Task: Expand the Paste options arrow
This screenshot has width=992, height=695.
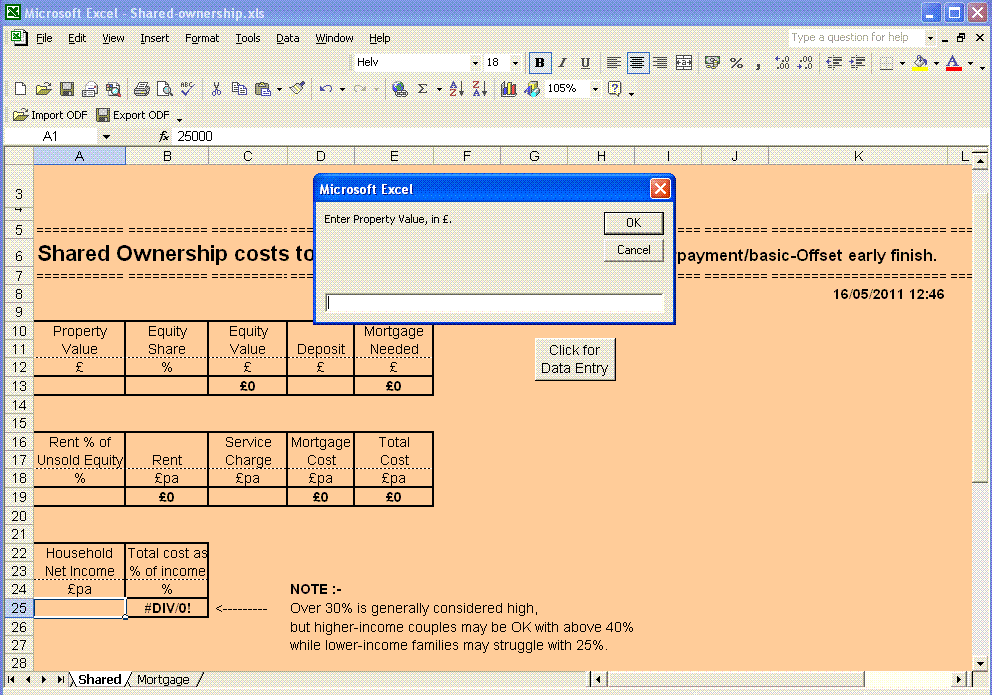Action: pos(279,90)
